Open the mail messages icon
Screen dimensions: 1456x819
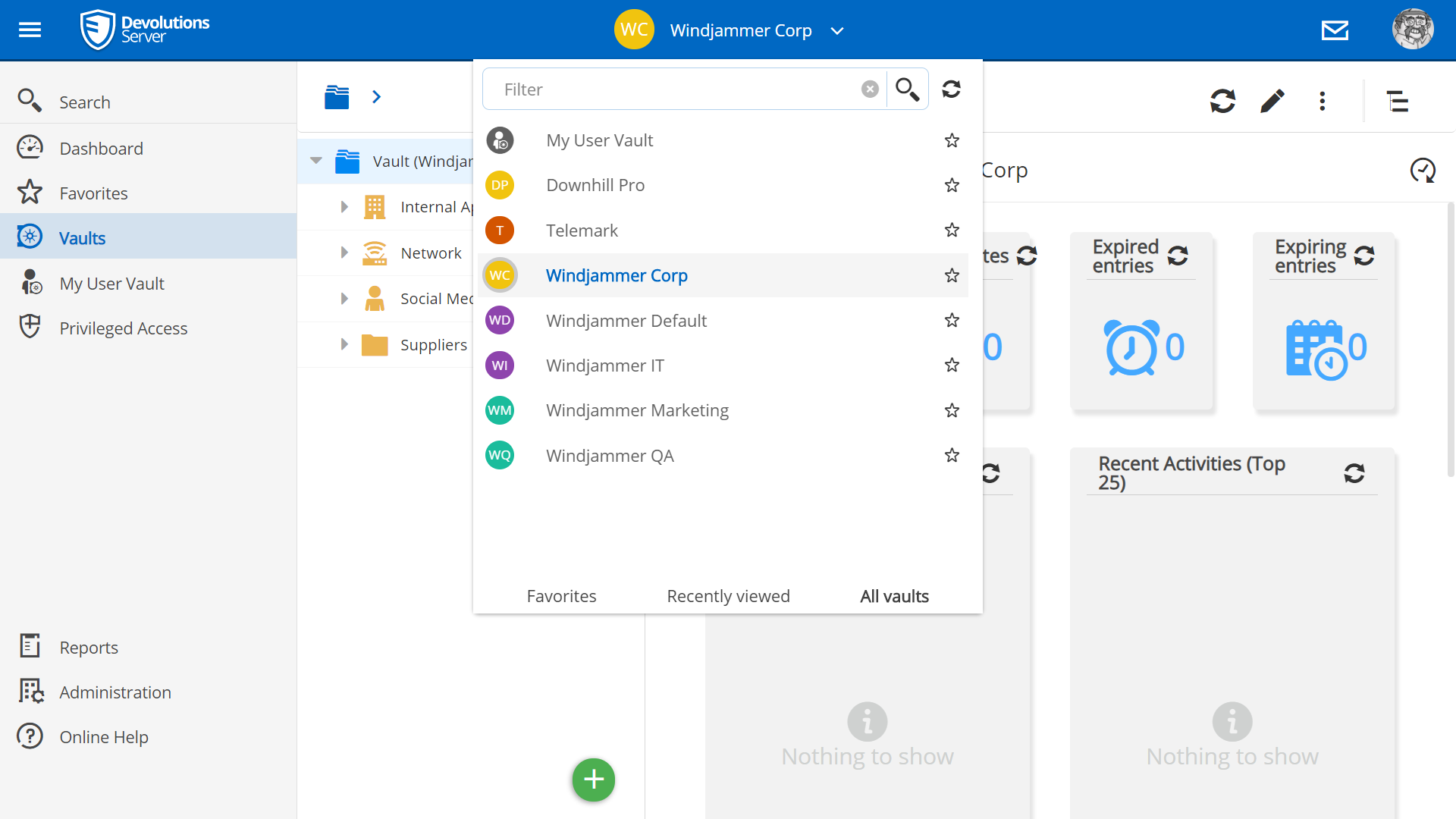[x=1335, y=30]
